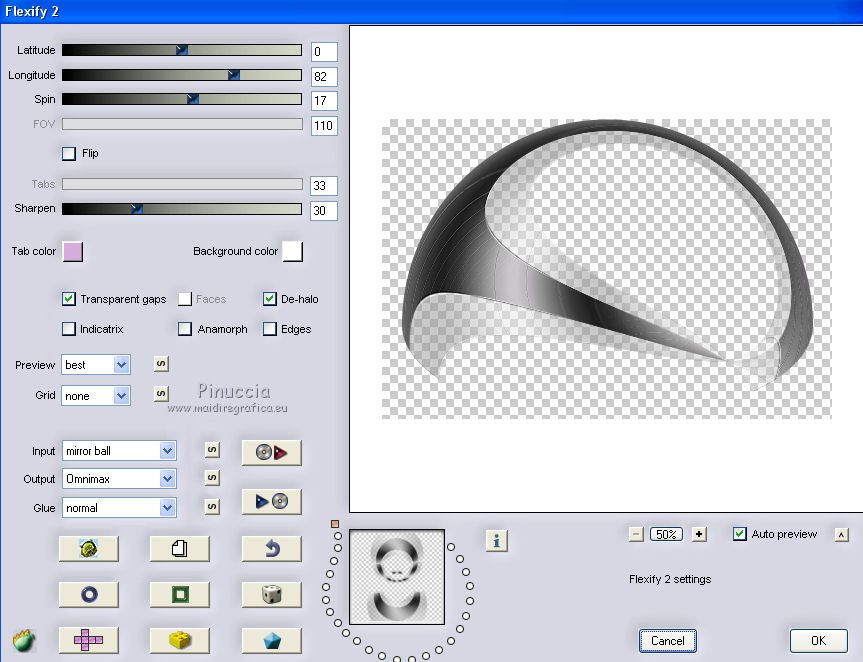The height and width of the screenshot is (662, 863).
Task: Uncheck Transparent gaps
Action: tap(68, 299)
